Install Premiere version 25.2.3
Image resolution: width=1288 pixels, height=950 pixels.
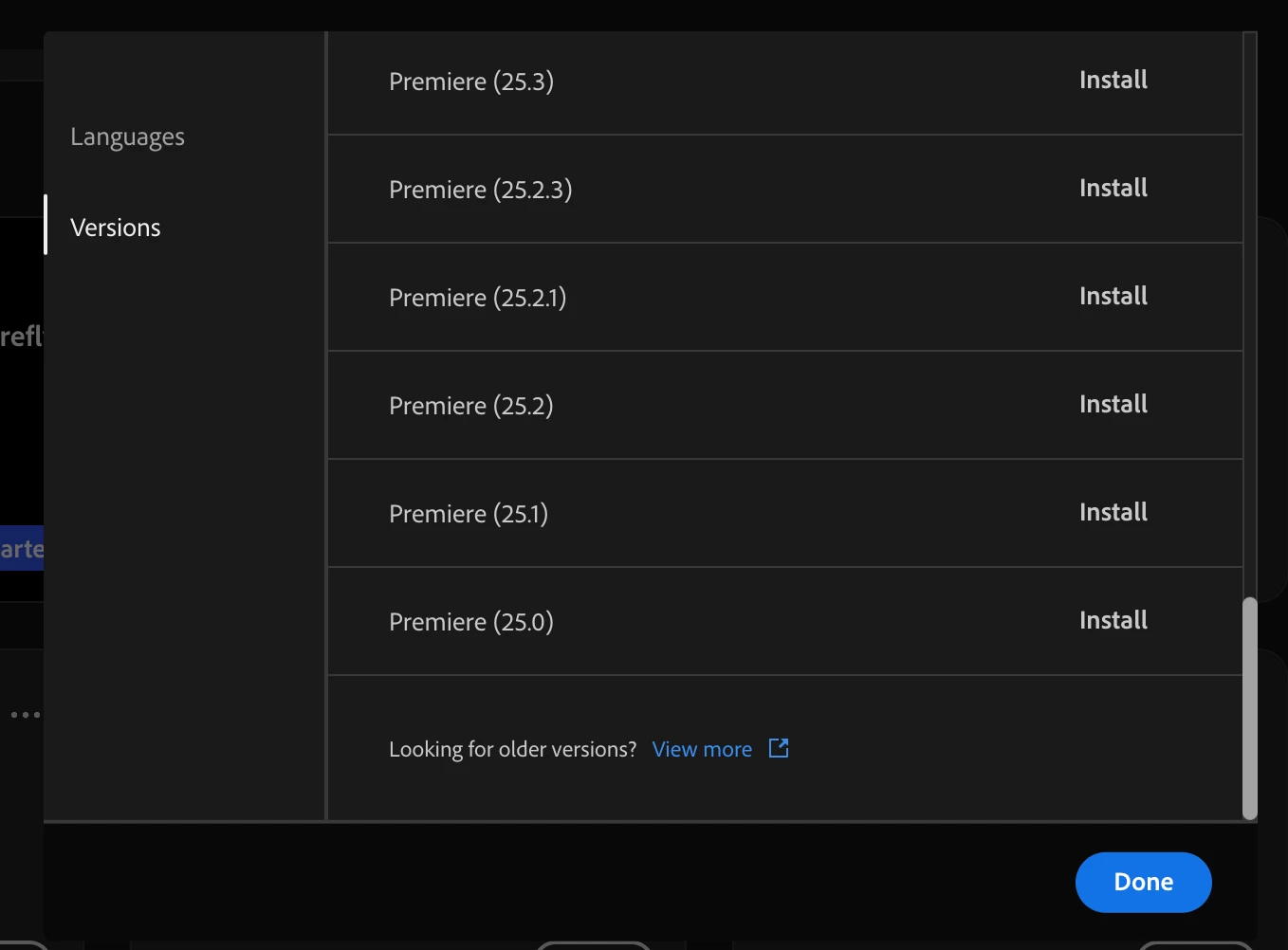[1113, 189]
